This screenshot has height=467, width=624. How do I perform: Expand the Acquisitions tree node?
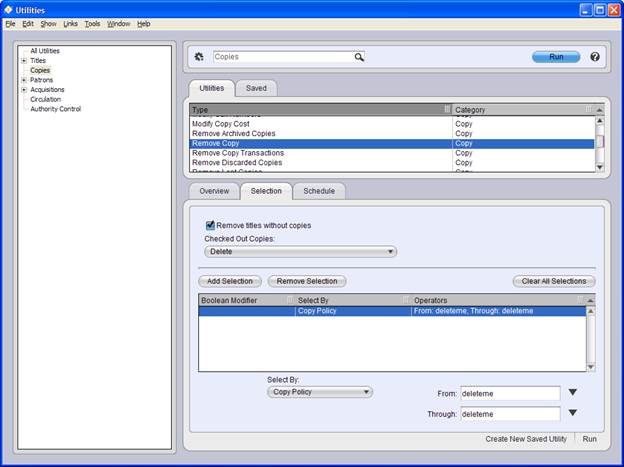[x=23, y=90]
